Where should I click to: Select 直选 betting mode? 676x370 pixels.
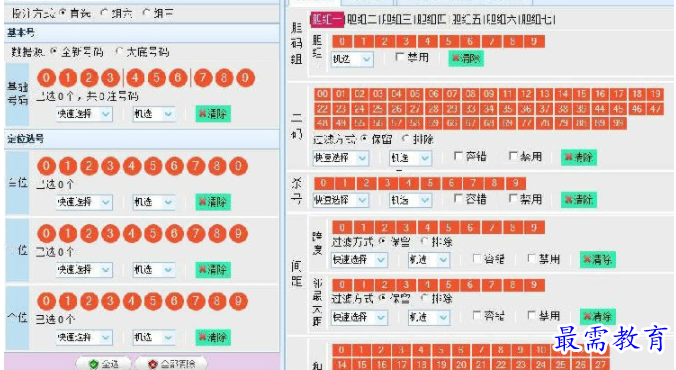[x=63, y=13]
